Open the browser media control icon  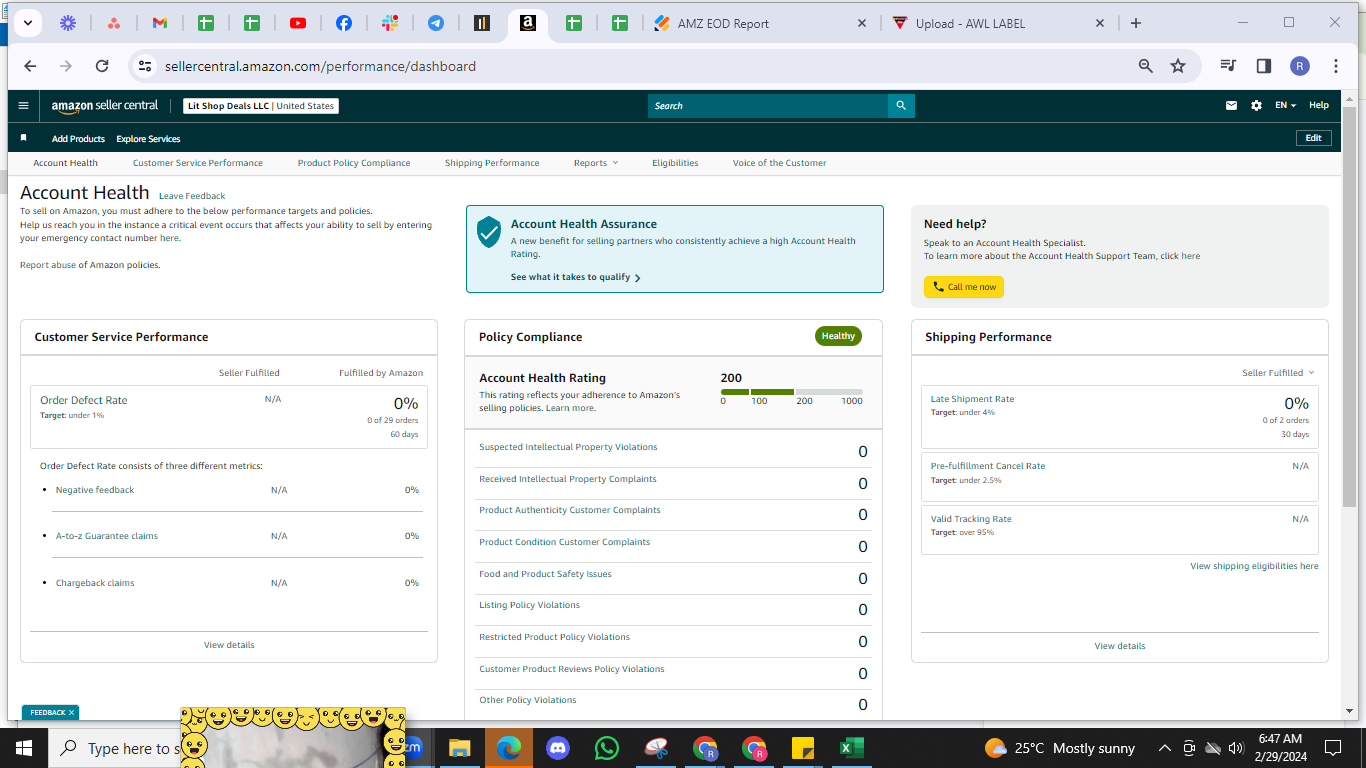click(x=1229, y=66)
